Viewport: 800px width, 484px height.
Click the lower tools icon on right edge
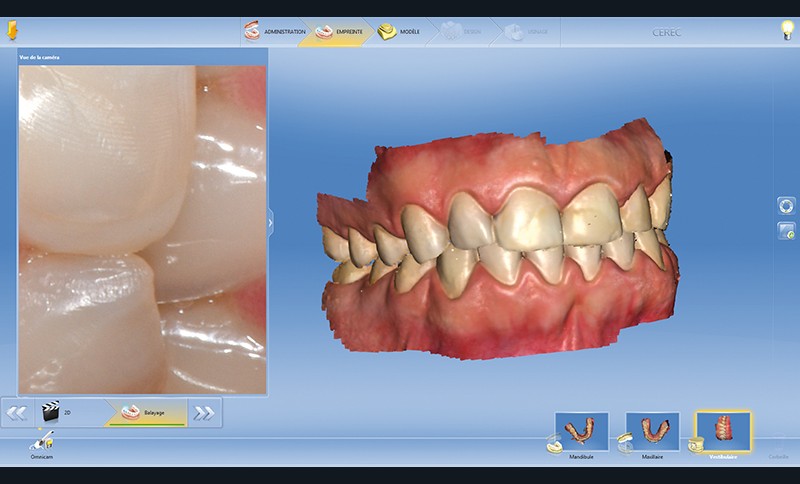786,231
